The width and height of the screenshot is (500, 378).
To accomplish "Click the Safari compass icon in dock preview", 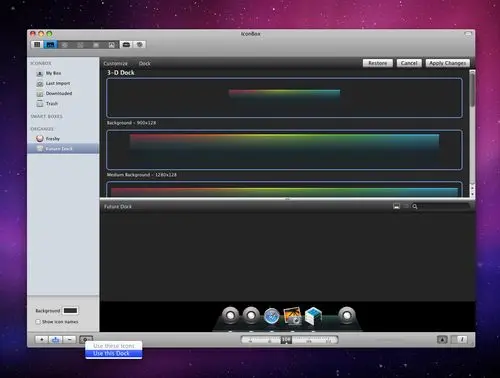I will click(272, 316).
